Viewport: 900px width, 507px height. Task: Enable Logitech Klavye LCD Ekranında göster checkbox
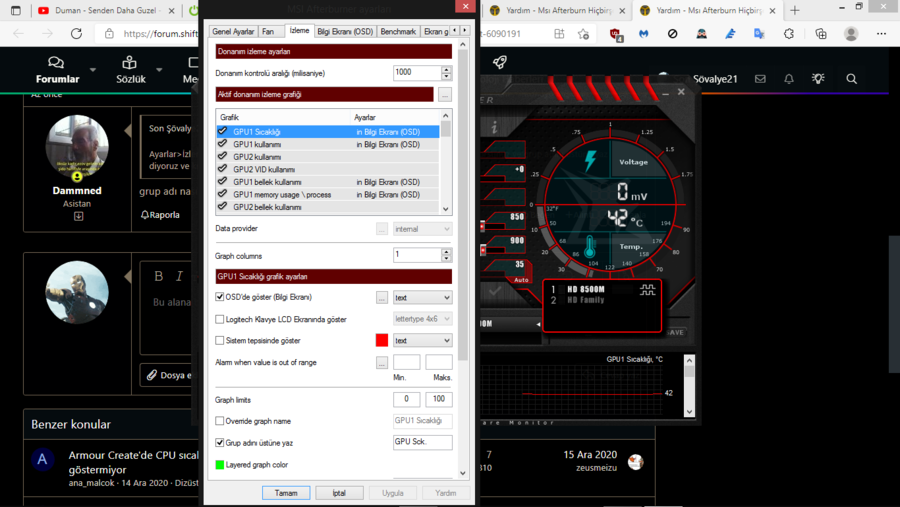(219, 319)
